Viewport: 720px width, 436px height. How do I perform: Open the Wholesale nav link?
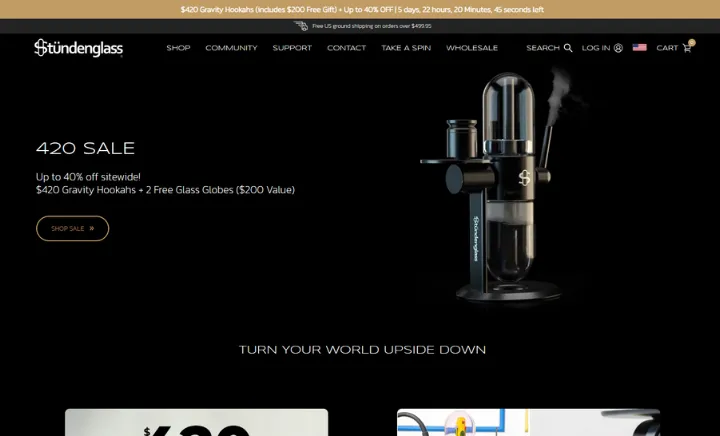click(x=472, y=48)
